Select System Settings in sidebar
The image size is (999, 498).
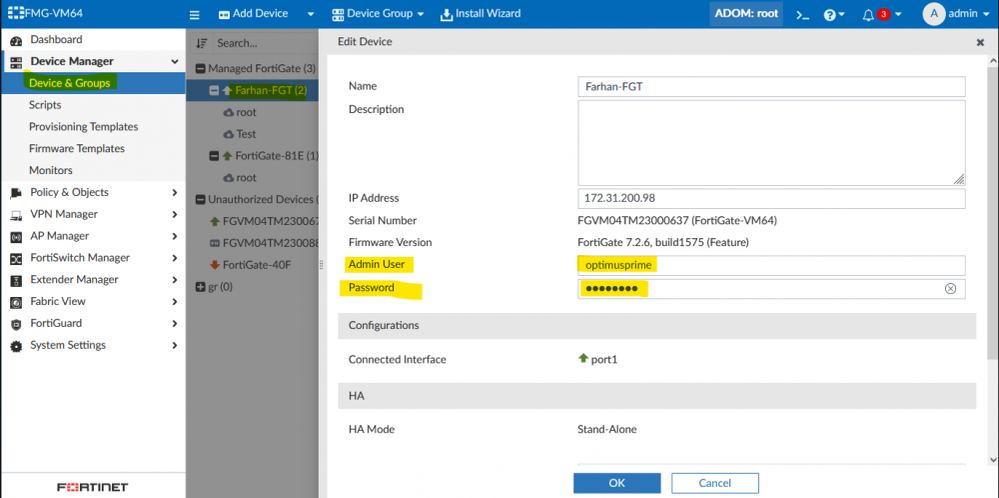point(68,345)
